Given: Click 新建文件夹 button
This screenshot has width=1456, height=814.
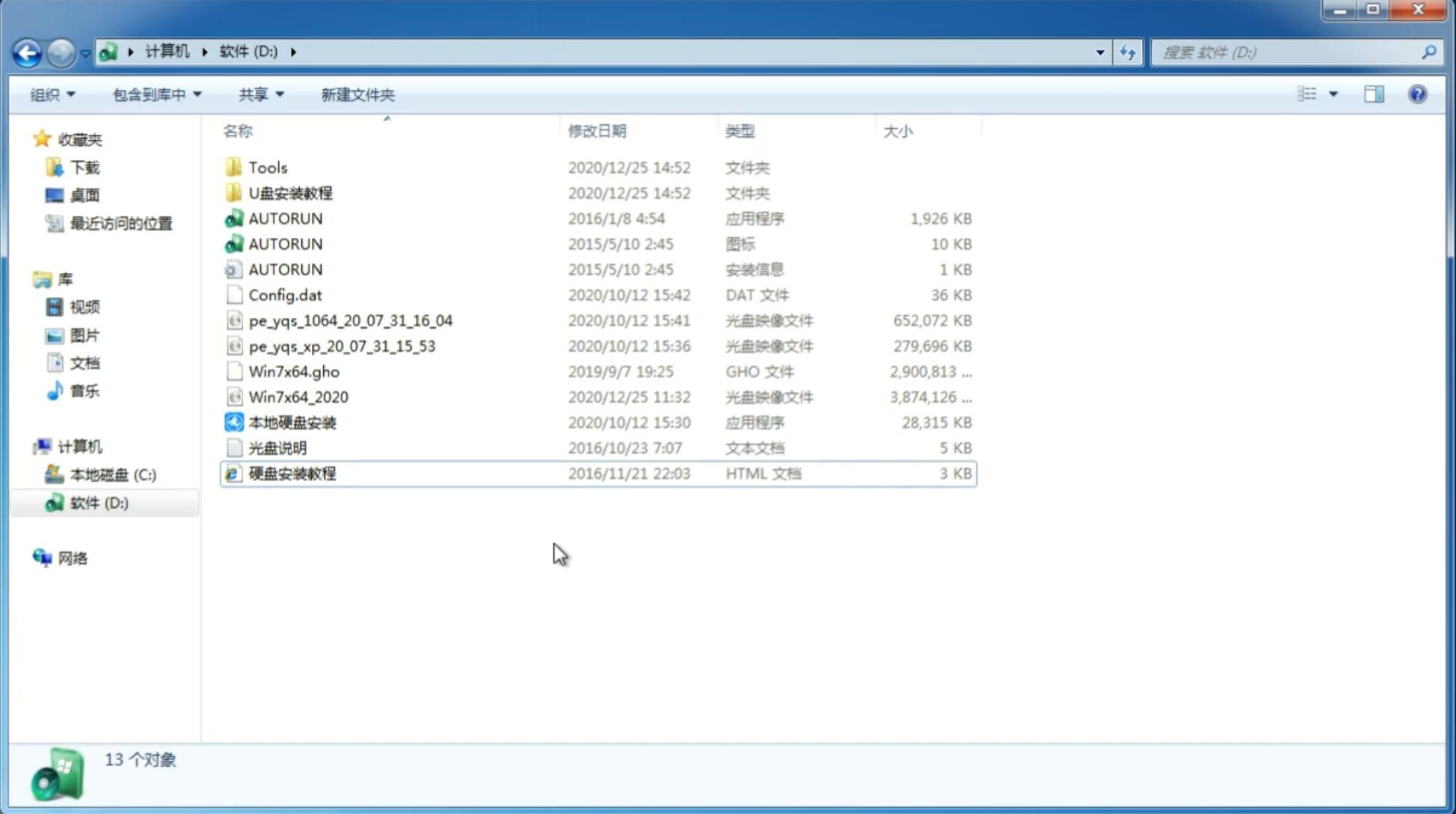Looking at the screenshot, I should point(357,93).
